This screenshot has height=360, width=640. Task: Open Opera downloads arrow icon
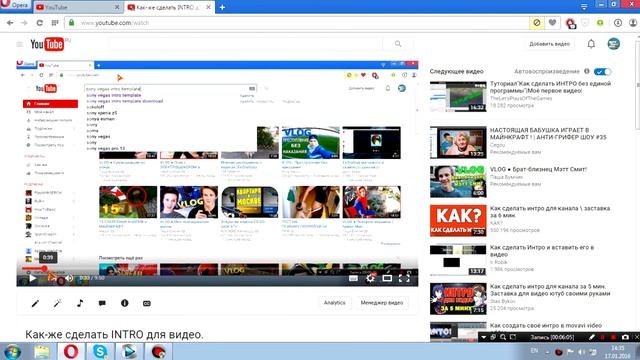tap(618, 23)
